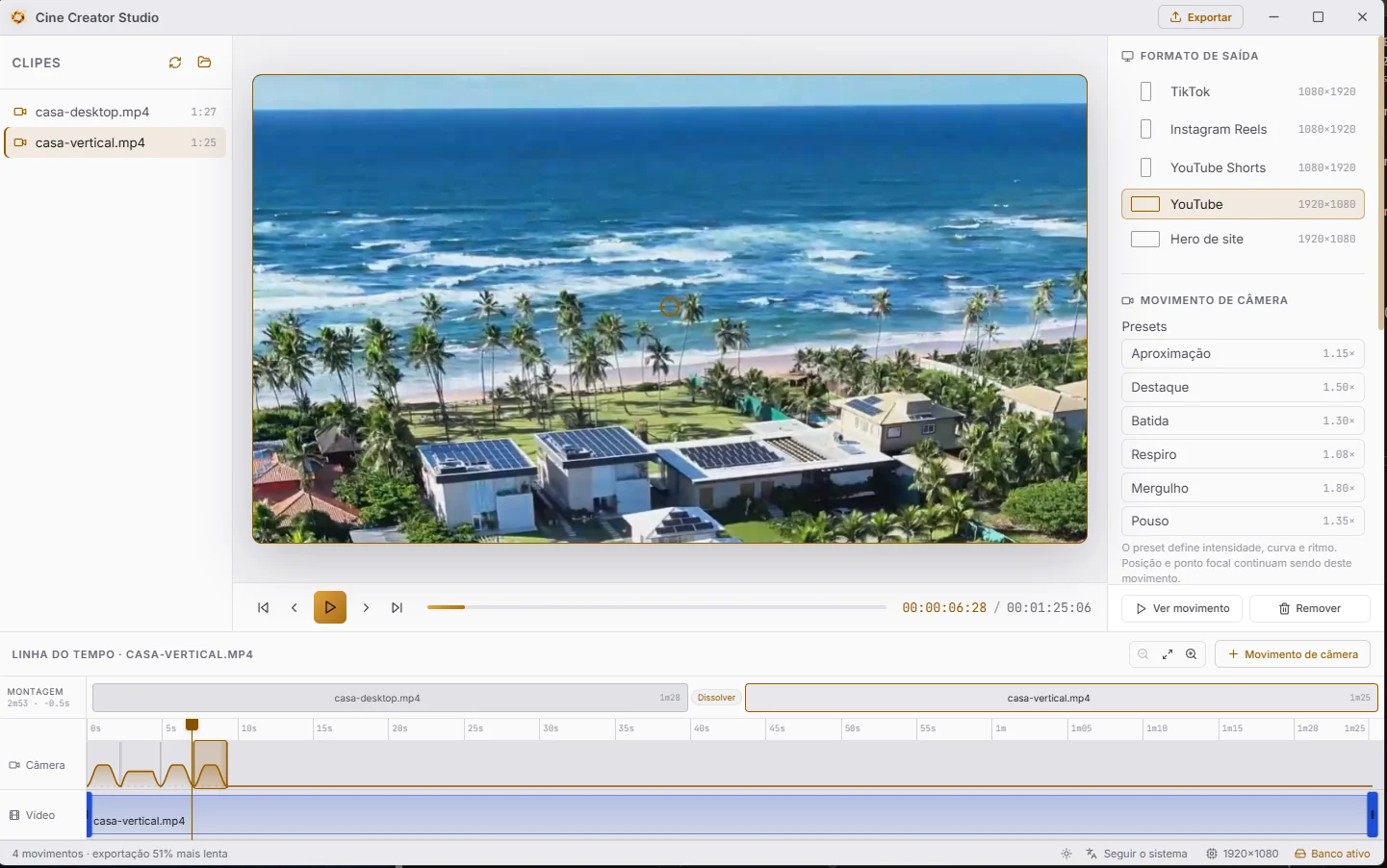Choose the Batida preset
Viewport: 1387px width, 868px height.
tap(1243, 421)
